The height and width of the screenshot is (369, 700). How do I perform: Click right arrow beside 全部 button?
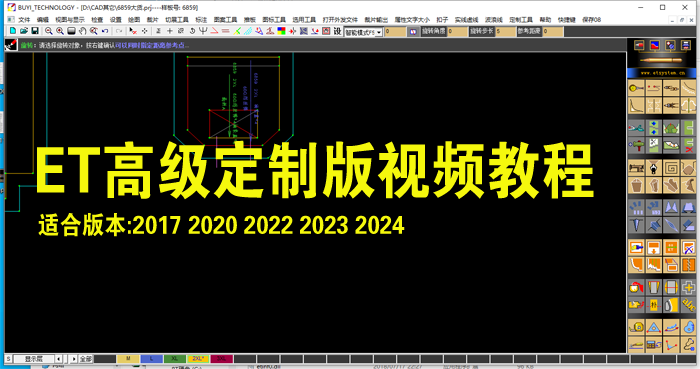click(x=74, y=359)
